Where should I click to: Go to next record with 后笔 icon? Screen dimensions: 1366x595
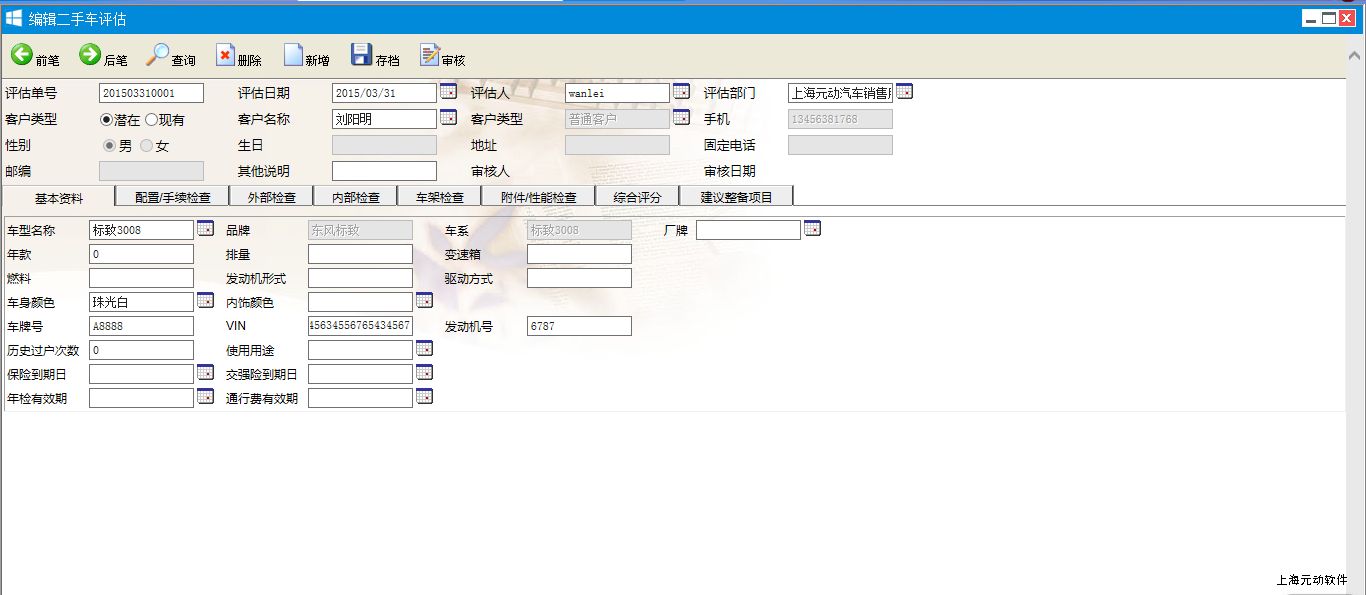[x=90, y=55]
